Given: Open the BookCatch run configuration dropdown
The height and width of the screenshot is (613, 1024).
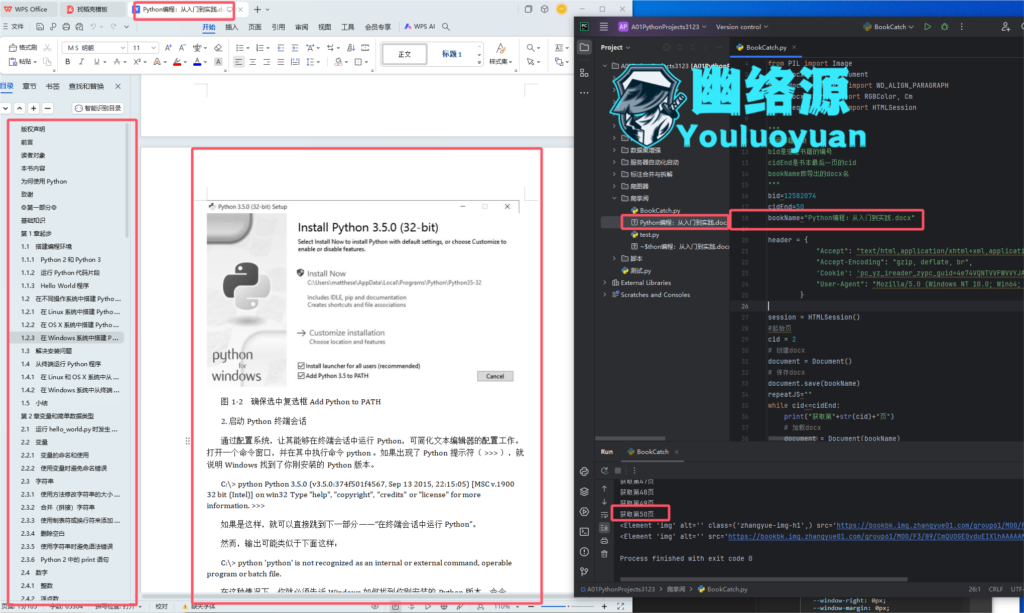Looking at the screenshot, I should click(888, 27).
